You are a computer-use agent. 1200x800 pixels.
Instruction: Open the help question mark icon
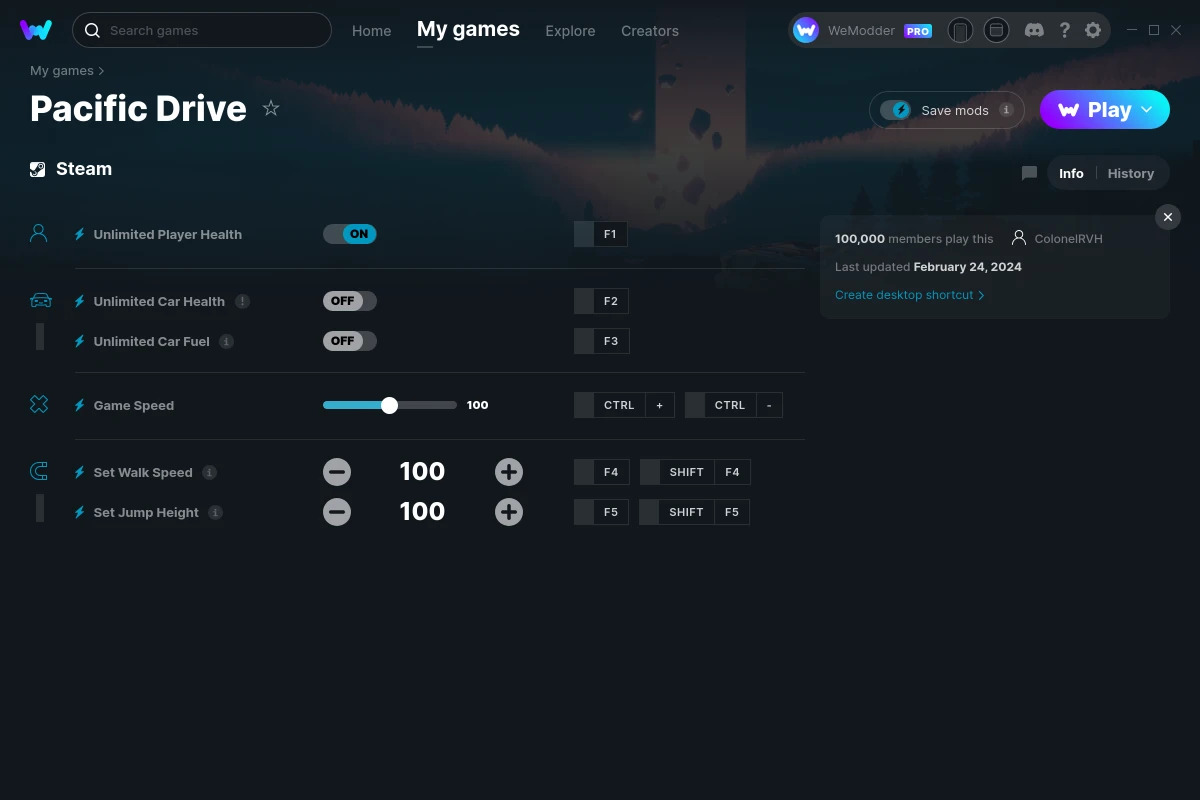point(1064,30)
